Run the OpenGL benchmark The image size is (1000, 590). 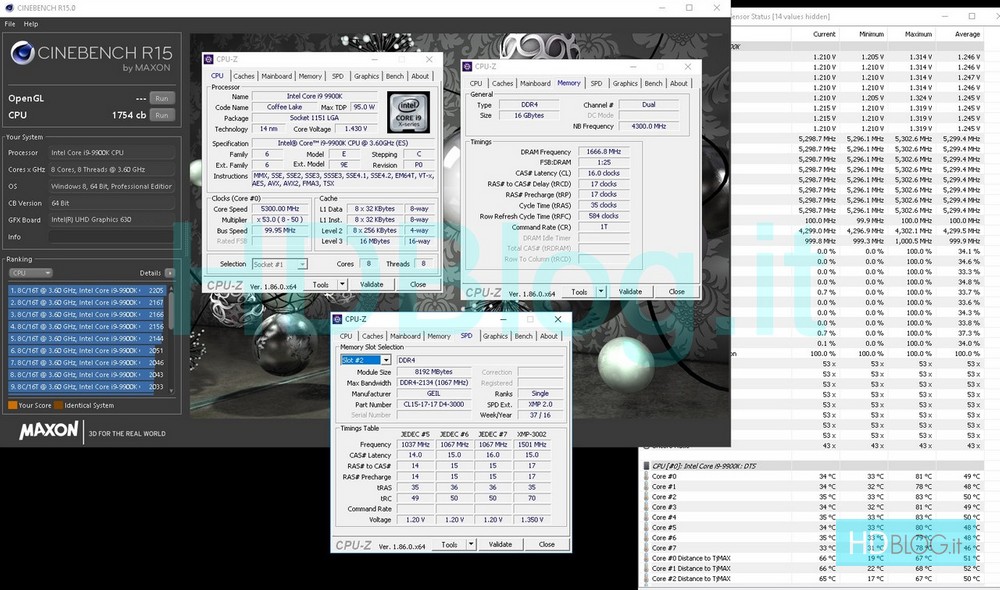click(x=161, y=98)
